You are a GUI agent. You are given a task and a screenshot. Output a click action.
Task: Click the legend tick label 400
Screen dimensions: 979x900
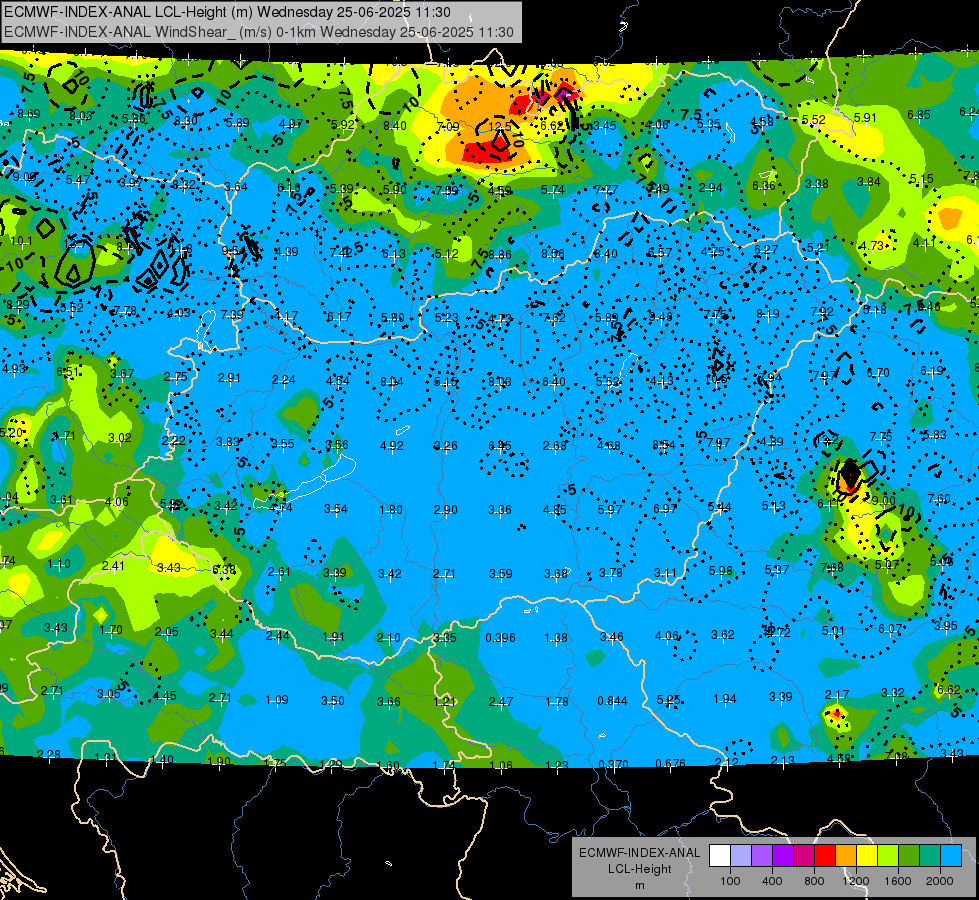(x=772, y=881)
